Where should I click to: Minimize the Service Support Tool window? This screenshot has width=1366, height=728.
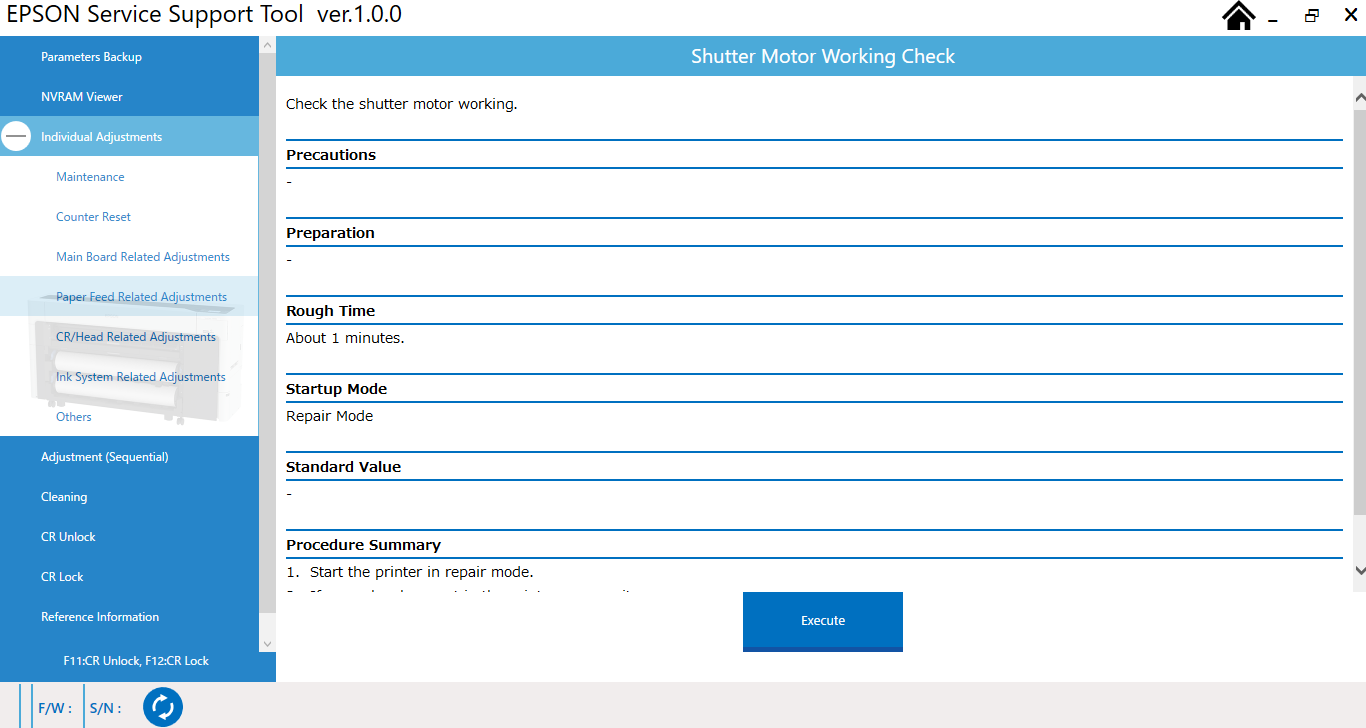[1273, 18]
